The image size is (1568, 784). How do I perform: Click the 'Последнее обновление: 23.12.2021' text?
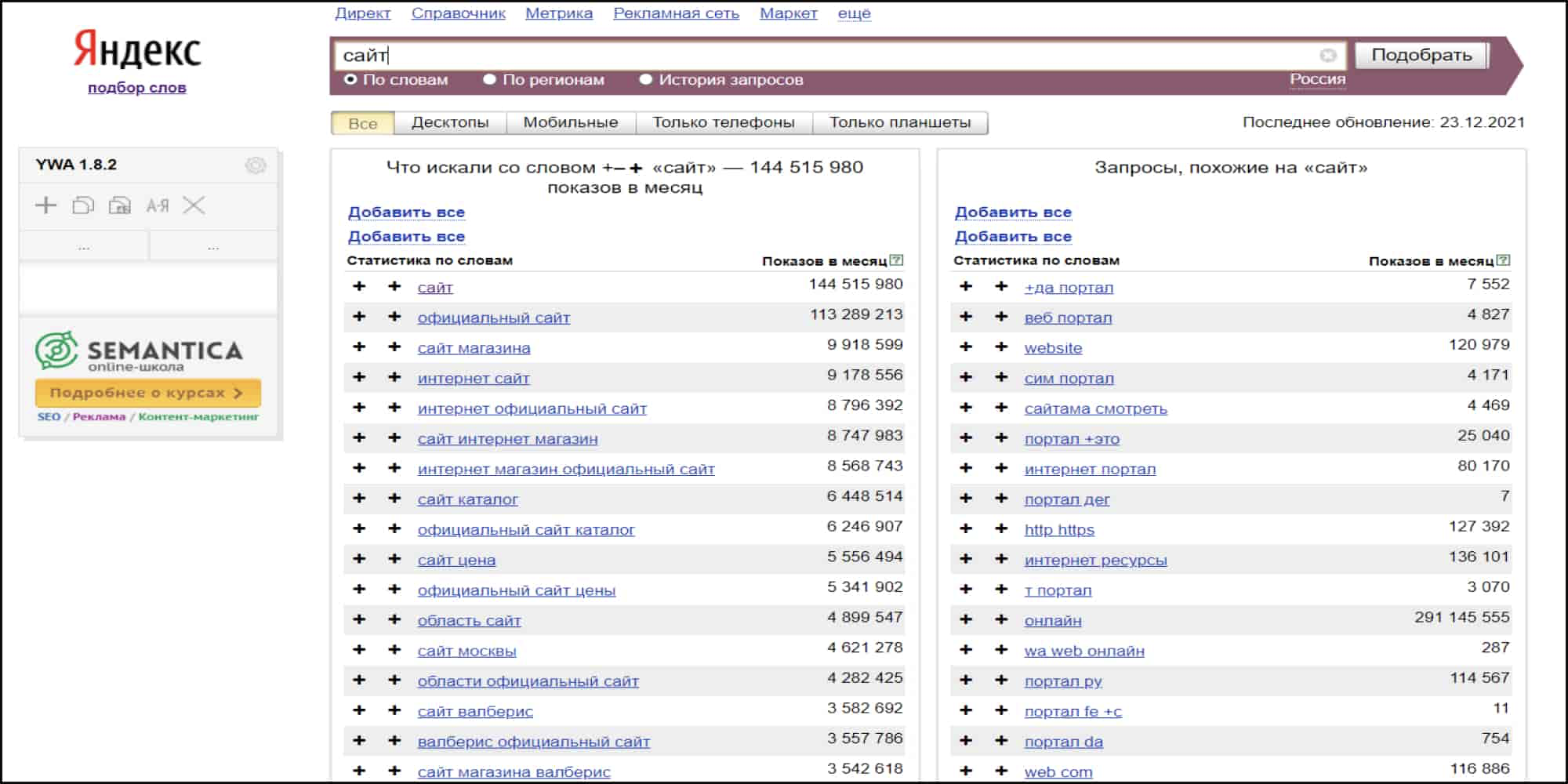point(1384,122)
